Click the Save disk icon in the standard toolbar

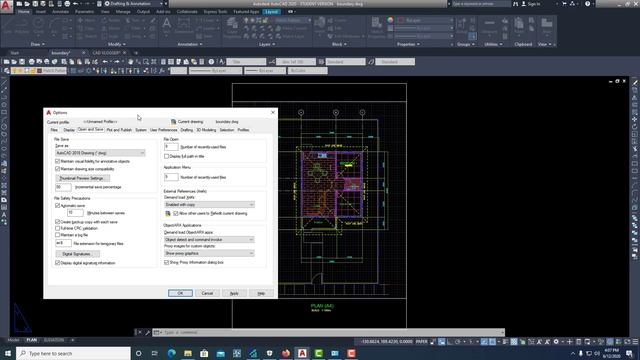click(x=22, y=62)
